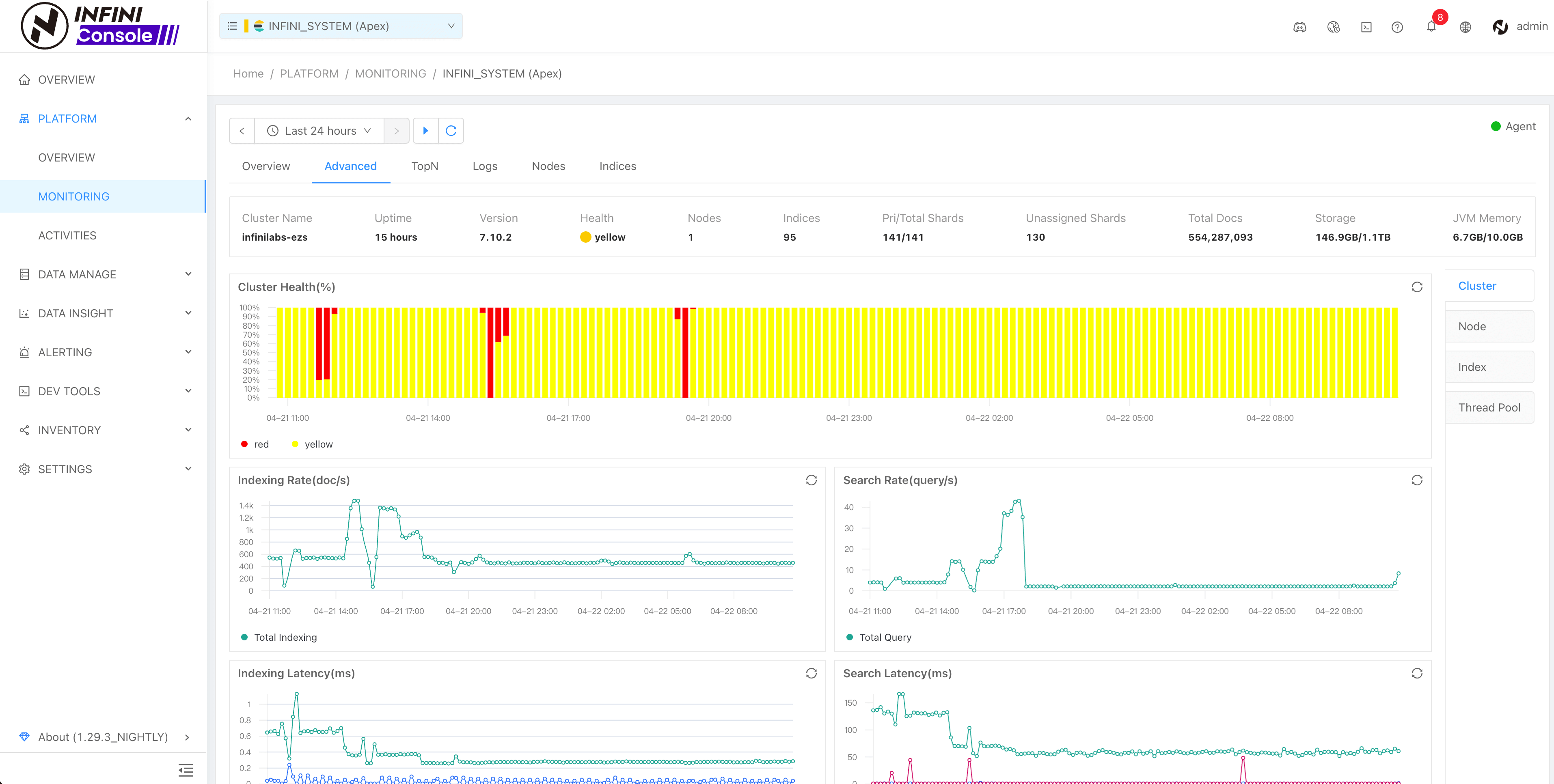
Task: Collapse the sidebar menu icon
Action: click(186, 769)
